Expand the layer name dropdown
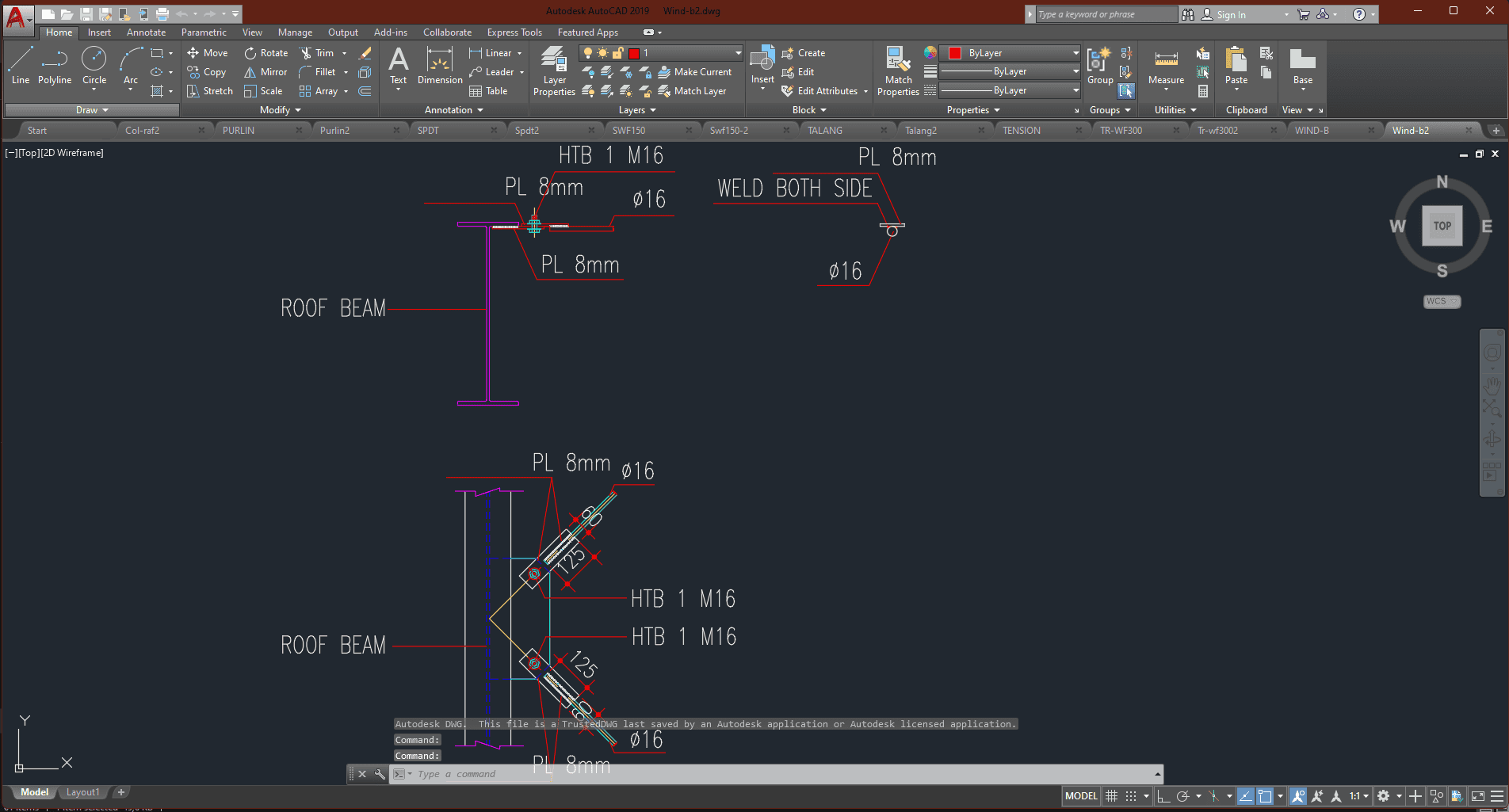 click(738, 53)
